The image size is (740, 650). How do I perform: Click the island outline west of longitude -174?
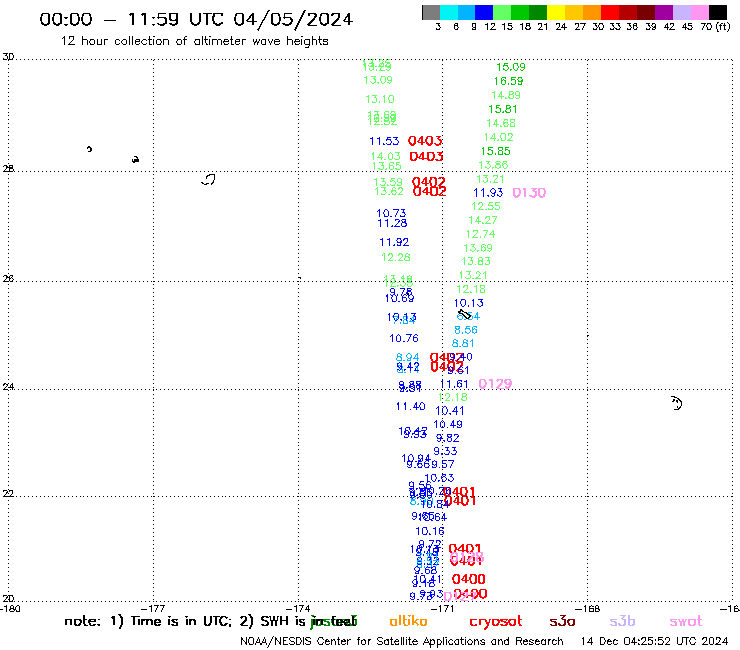click(208, 179)
